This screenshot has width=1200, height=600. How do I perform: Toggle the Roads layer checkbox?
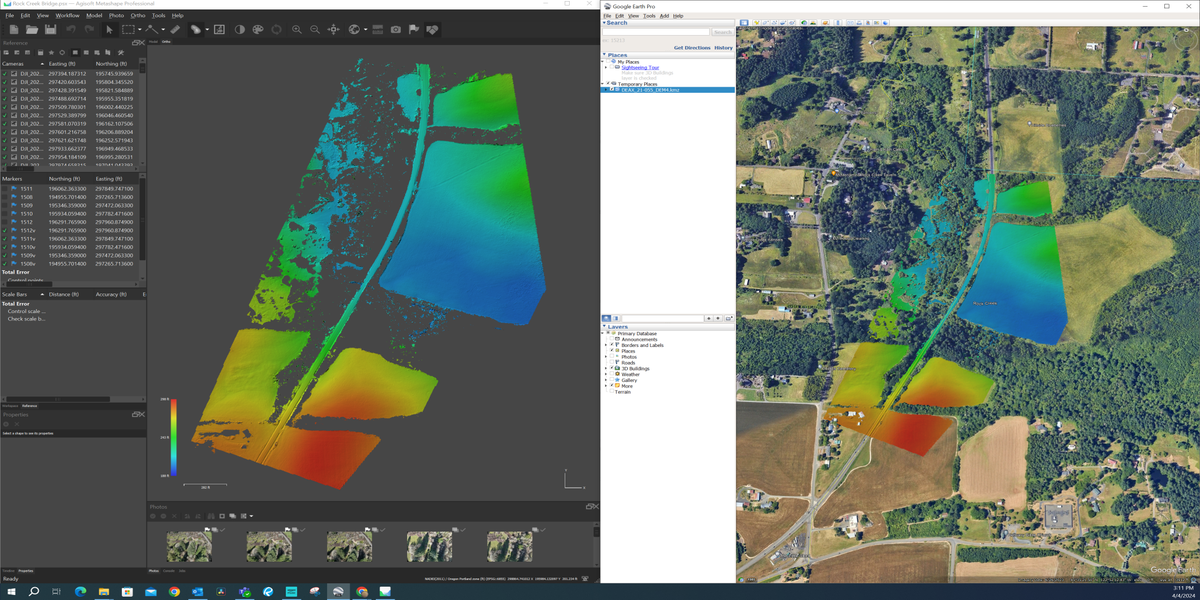[612, 363]
